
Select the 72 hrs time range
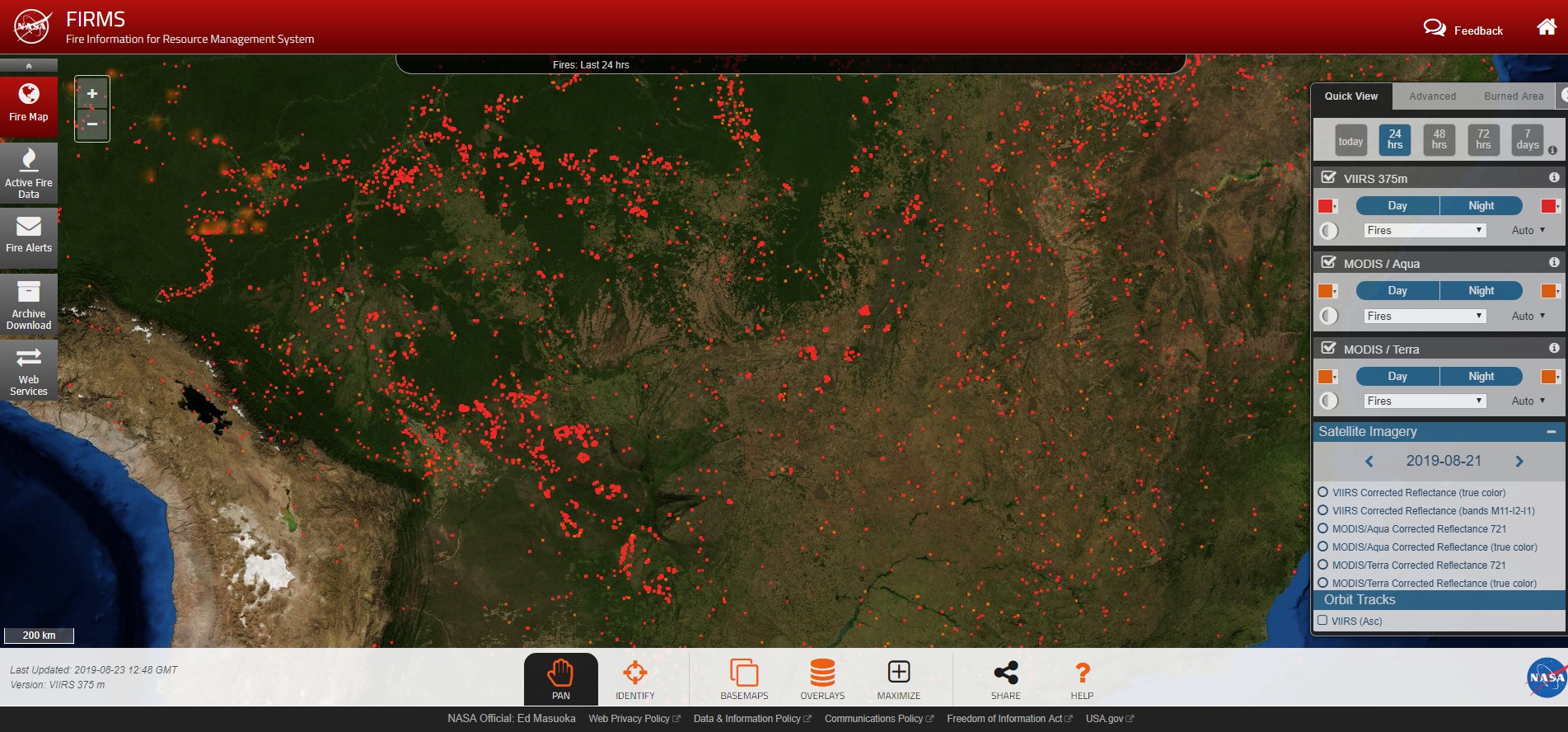tap(1483, 139)
